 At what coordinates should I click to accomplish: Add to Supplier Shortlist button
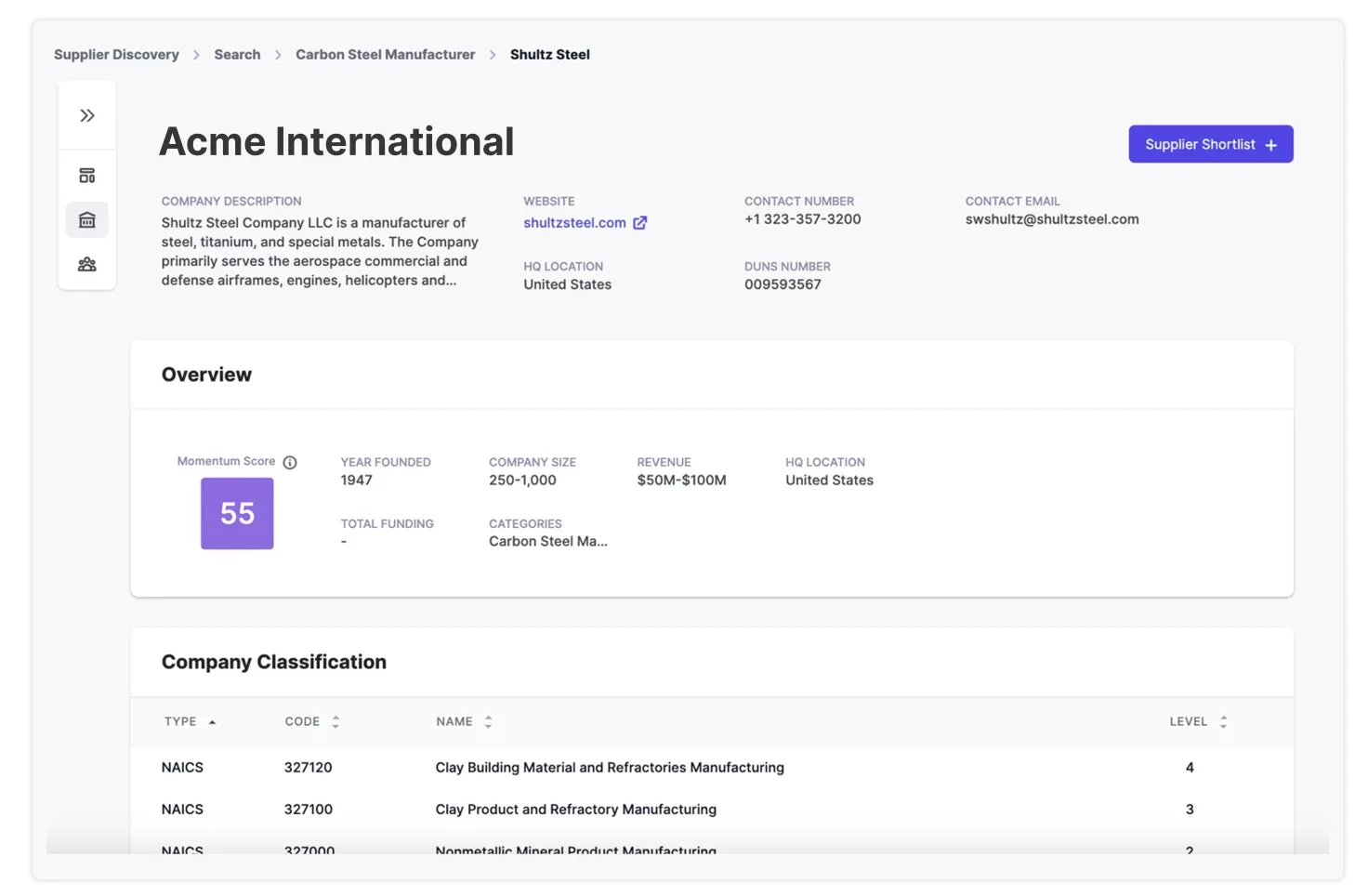(1211, 144)
